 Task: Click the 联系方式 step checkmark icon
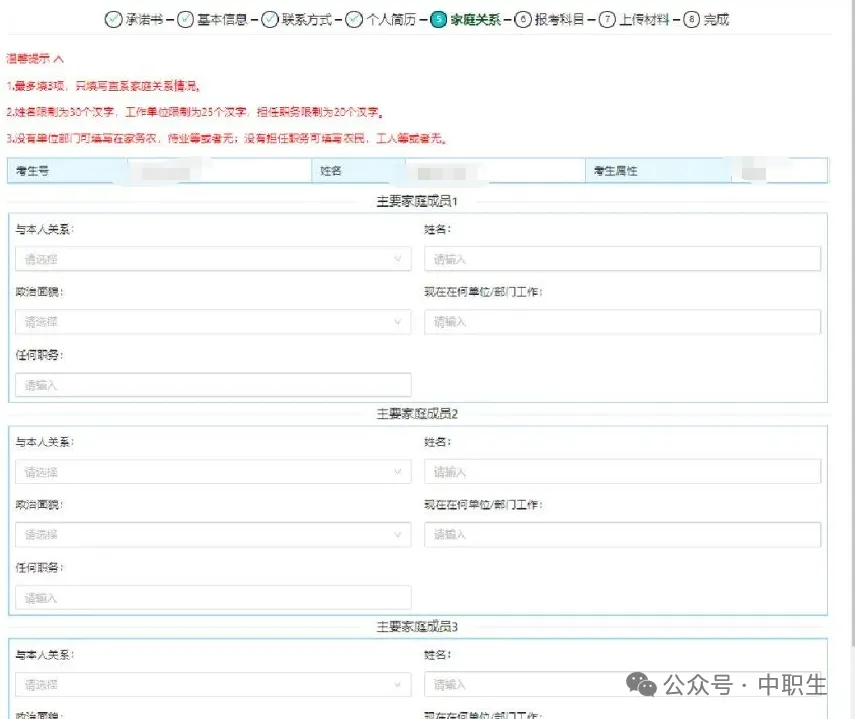[270, 20]
